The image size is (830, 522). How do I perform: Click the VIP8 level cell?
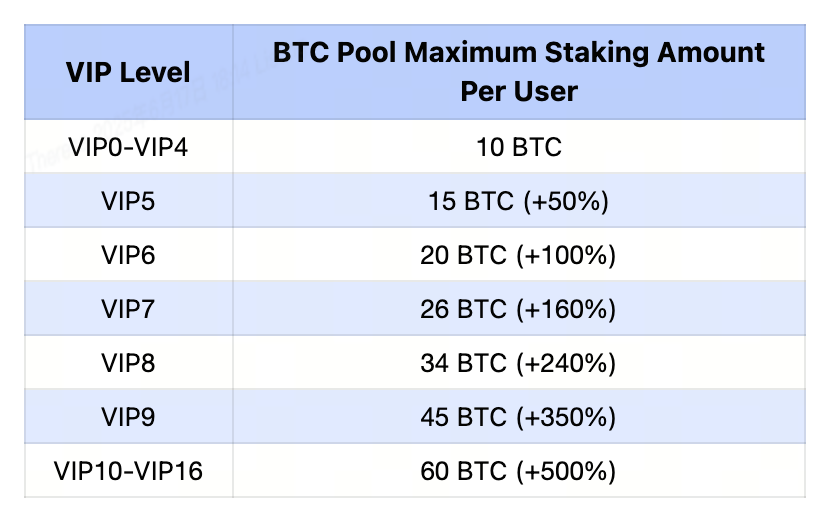[x=128, y=364]
